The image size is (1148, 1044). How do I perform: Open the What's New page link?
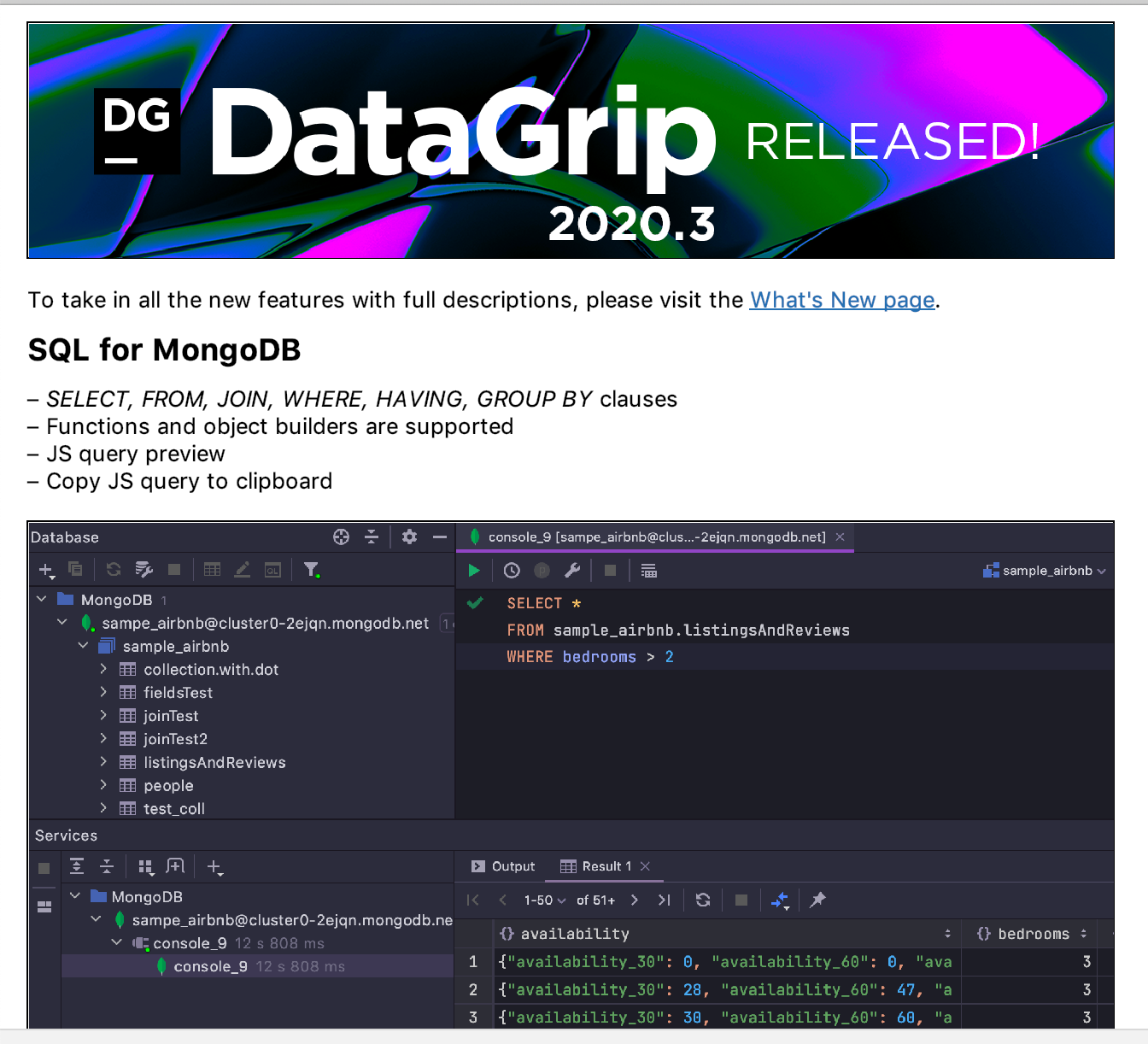pos(842,300)
